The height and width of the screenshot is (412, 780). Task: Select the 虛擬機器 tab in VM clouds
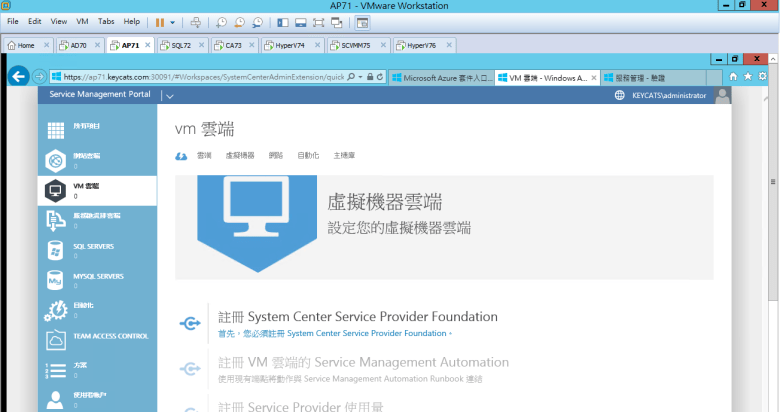(x=240, y=156)
